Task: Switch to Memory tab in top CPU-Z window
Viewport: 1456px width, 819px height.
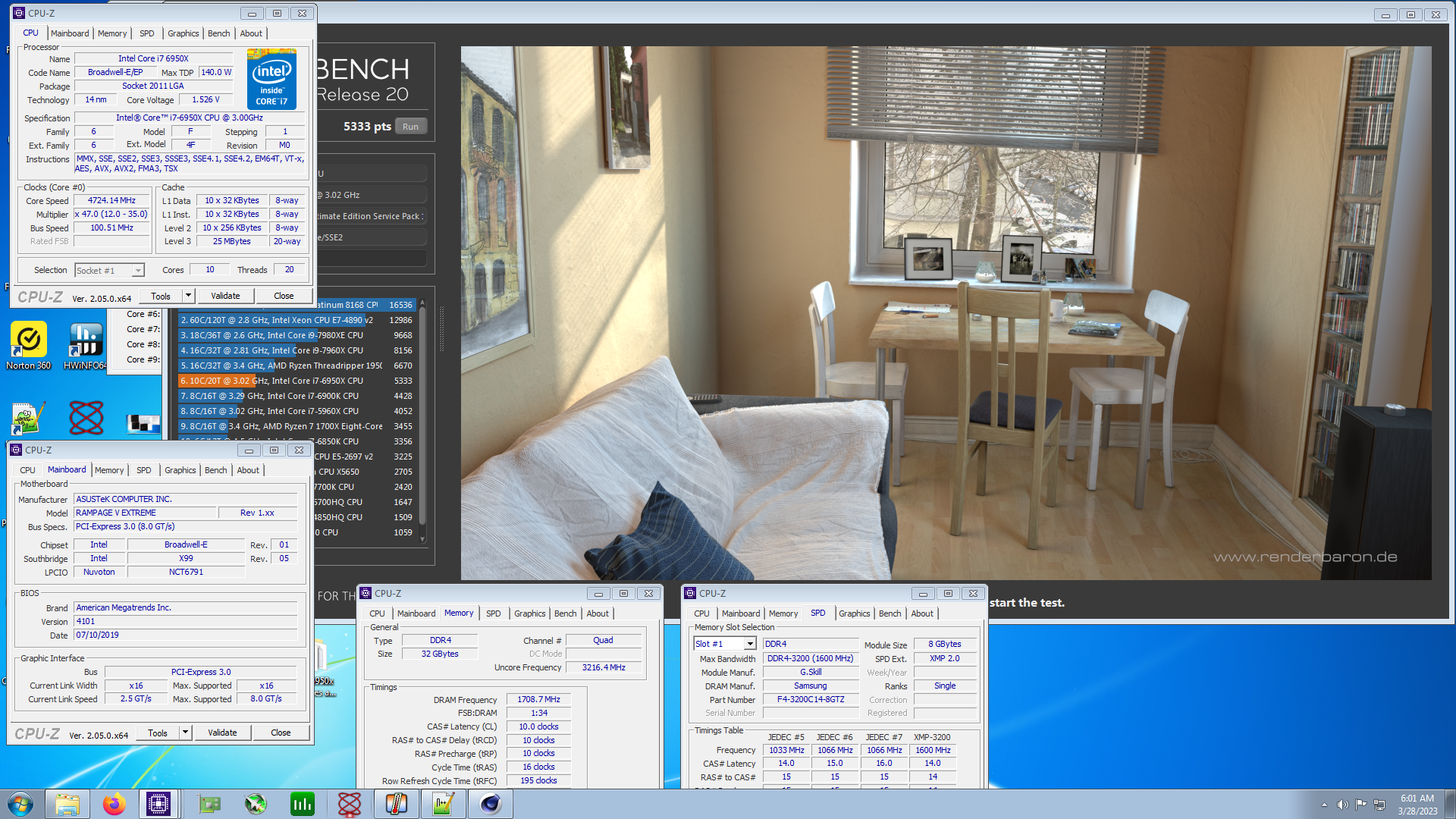Action: [112, 33]
